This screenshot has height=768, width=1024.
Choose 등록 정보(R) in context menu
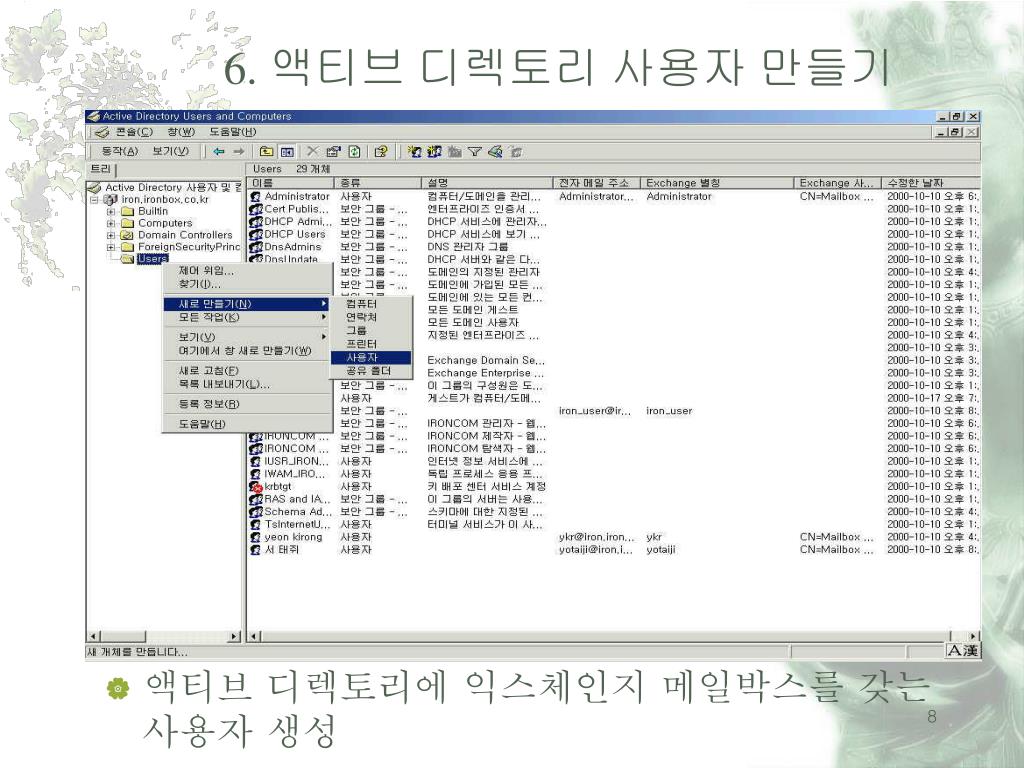247,404
